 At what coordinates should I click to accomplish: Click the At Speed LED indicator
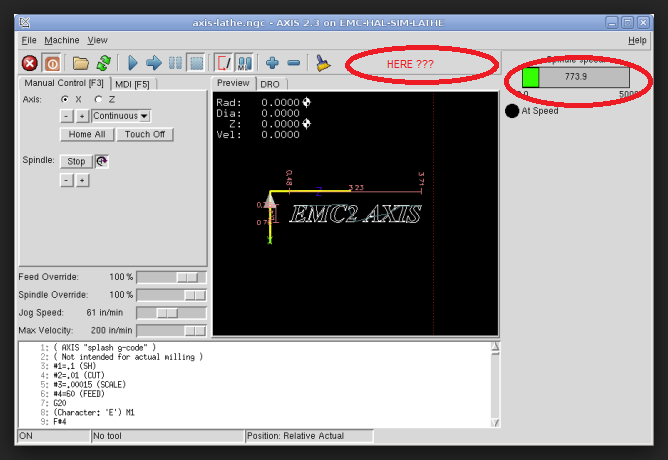tap(512, 111)
